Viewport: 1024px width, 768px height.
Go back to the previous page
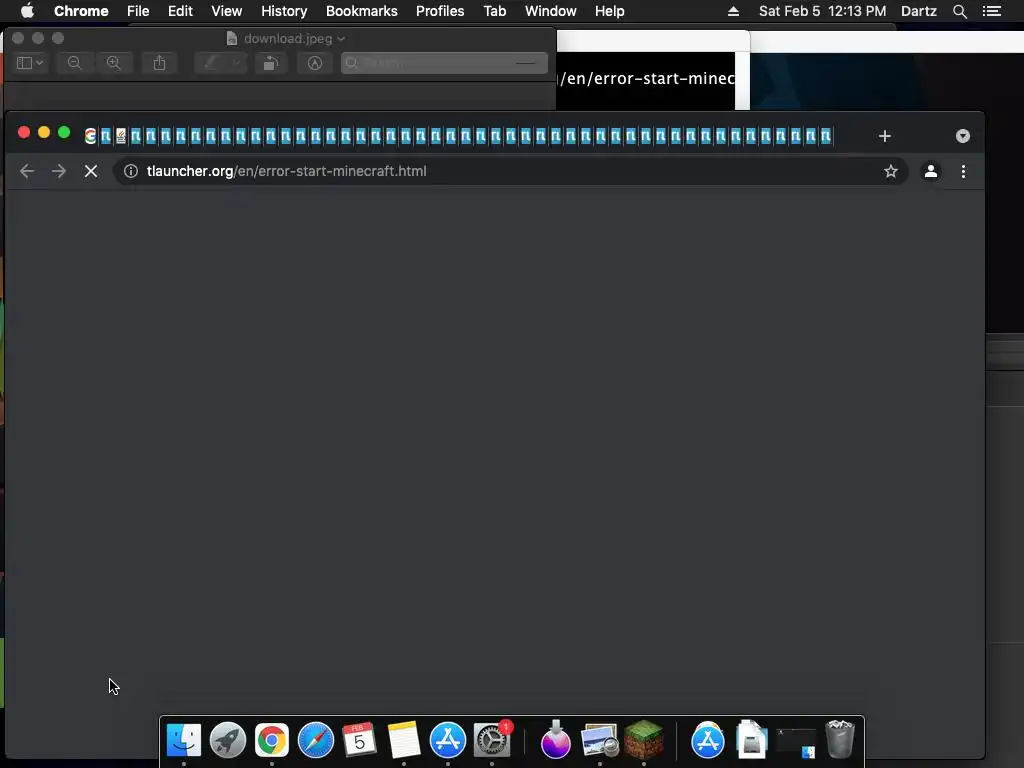27,171
